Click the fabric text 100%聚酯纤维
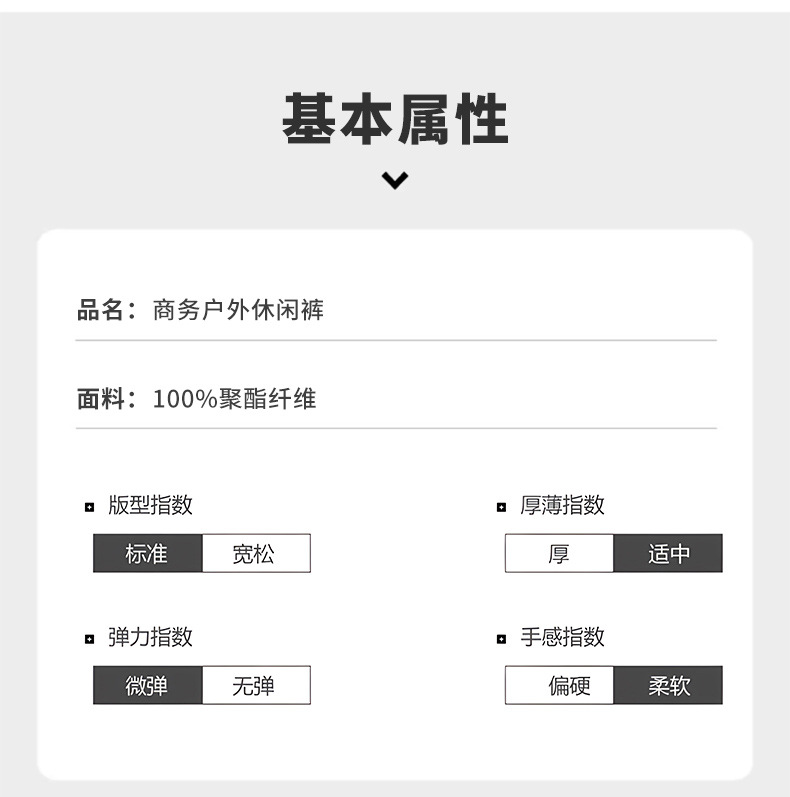The height and width of the screenshot is (797, 790). pyautogui.click(x=234, y=399)
